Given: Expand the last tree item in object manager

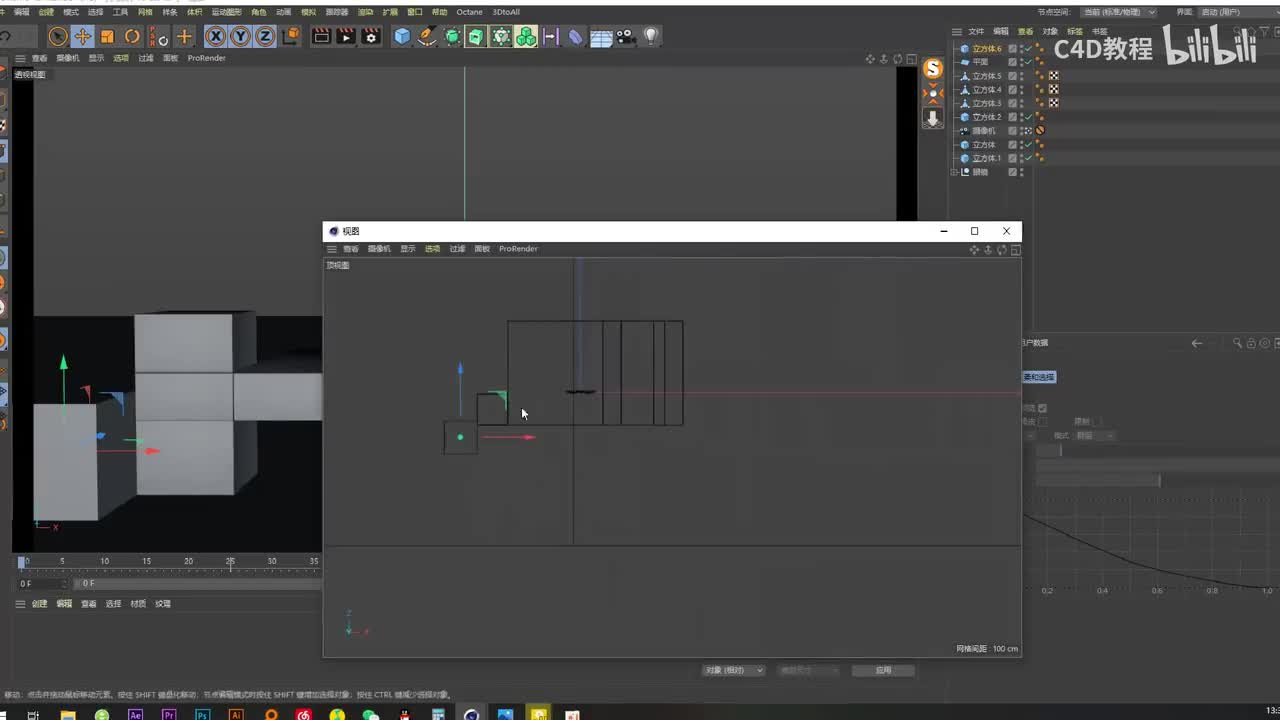Looking at the screenshot, I should point(956,172).
